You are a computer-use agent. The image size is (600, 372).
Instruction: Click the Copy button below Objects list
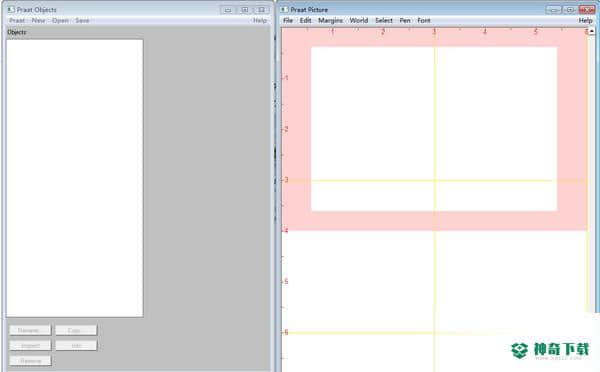point(76,330)
